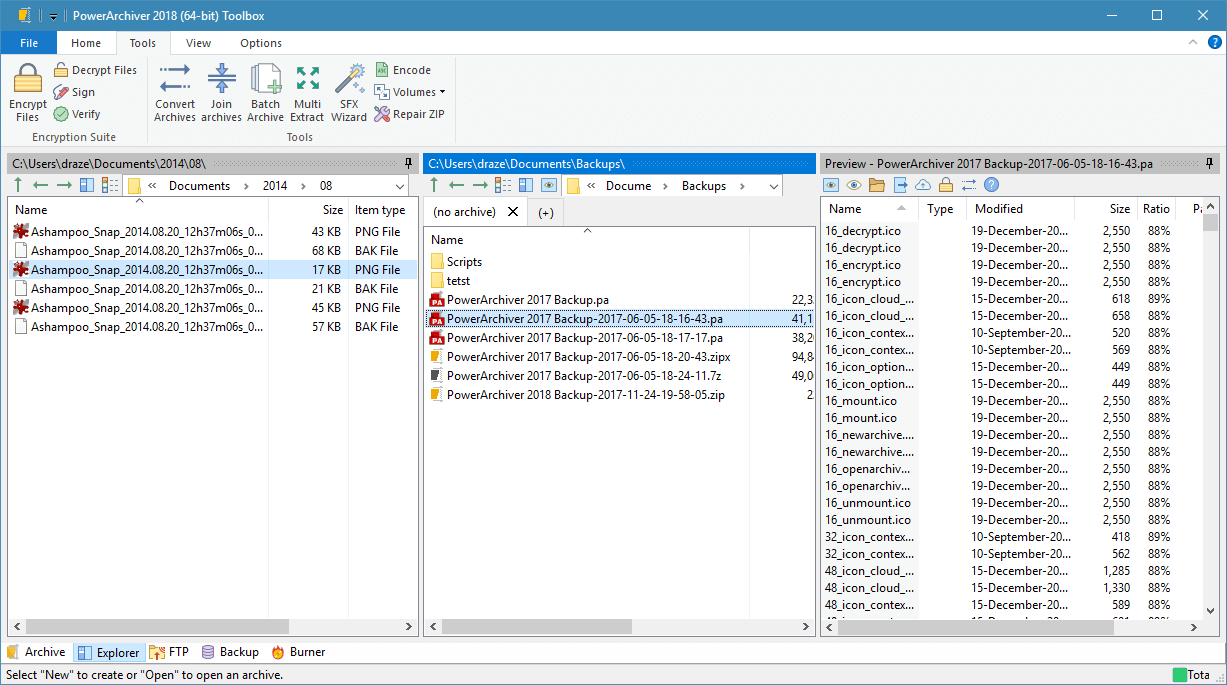Open the Burner mode tab

click(298, 652)
